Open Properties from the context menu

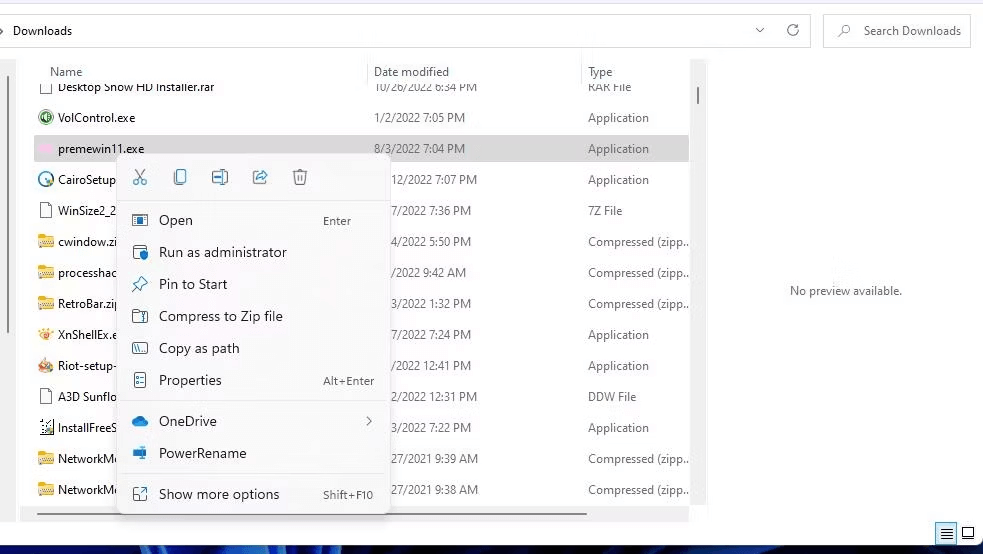[253, 380]
